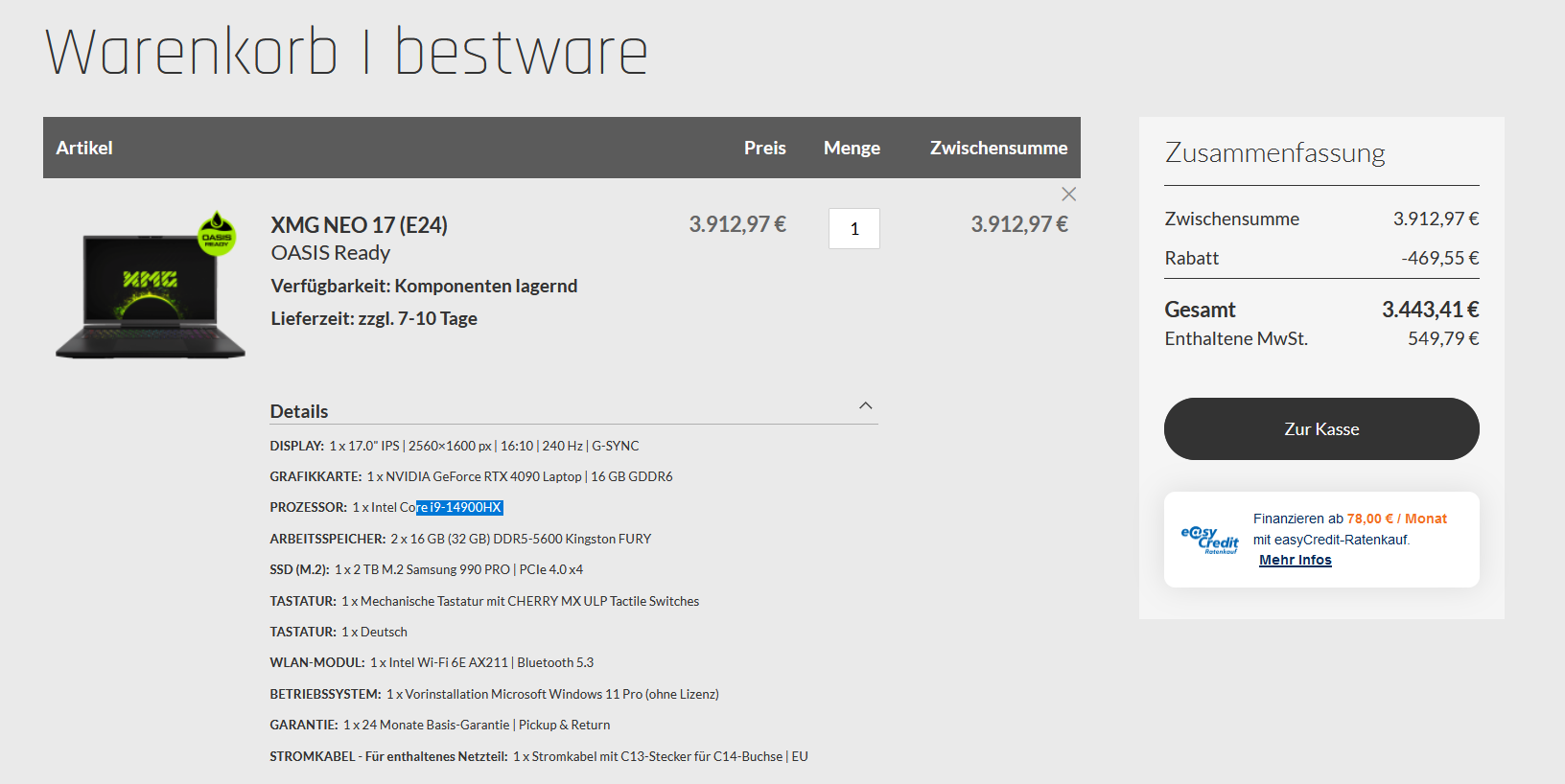Click the Verfügbarkeit Komponenten lagernd text
Image resolution: width=1565 pixels, height=784 pixels.
424,286
